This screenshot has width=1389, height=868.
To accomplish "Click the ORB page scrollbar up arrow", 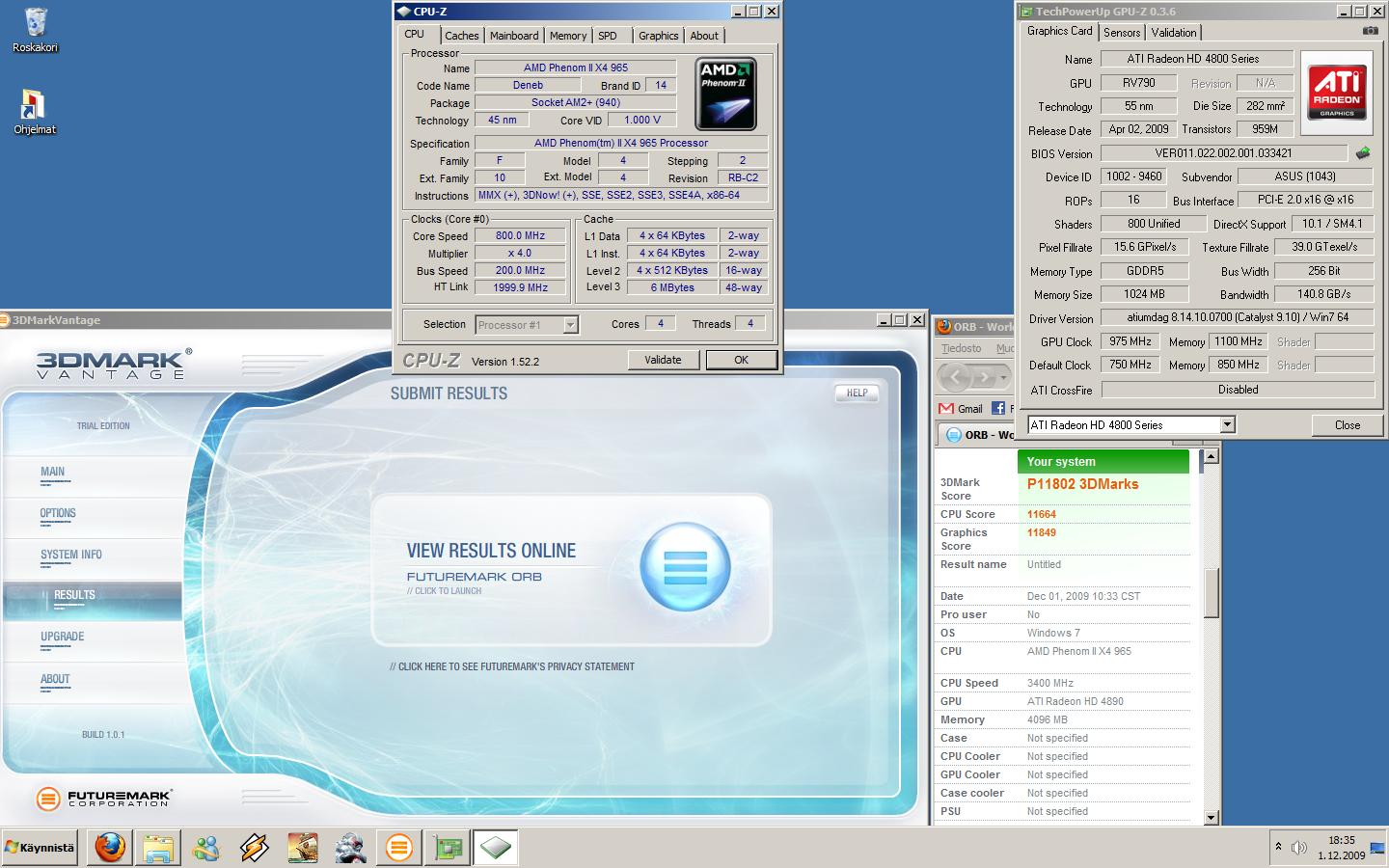I will click(1212, 456).
